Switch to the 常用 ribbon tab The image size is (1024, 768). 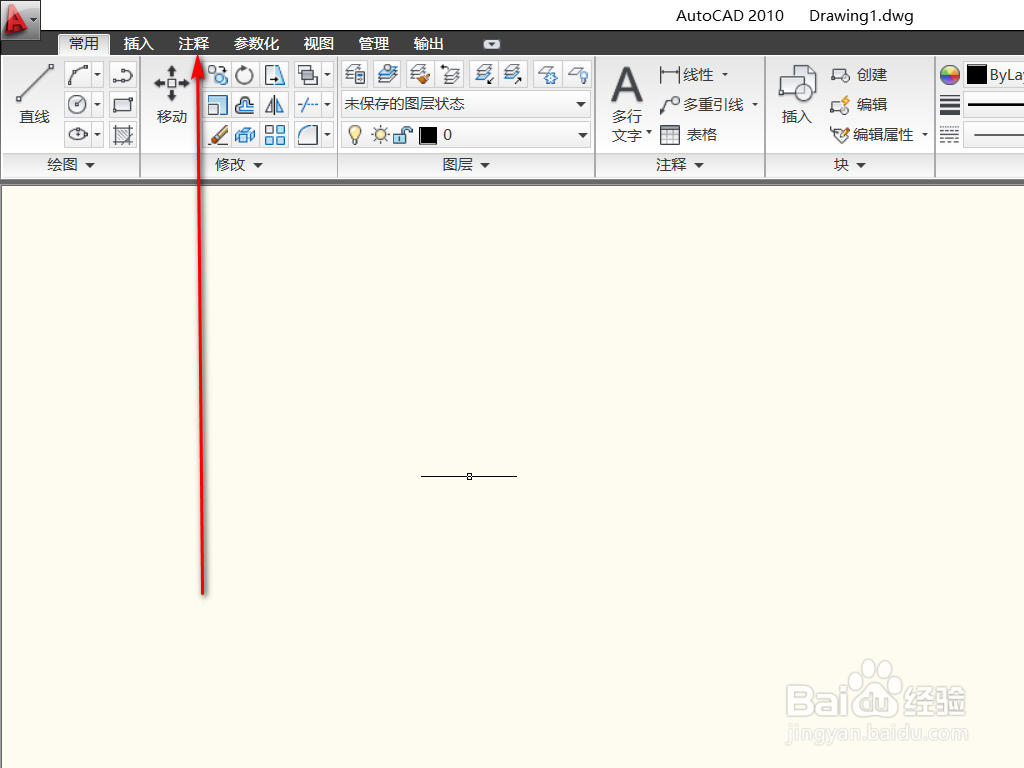[84, 44]
